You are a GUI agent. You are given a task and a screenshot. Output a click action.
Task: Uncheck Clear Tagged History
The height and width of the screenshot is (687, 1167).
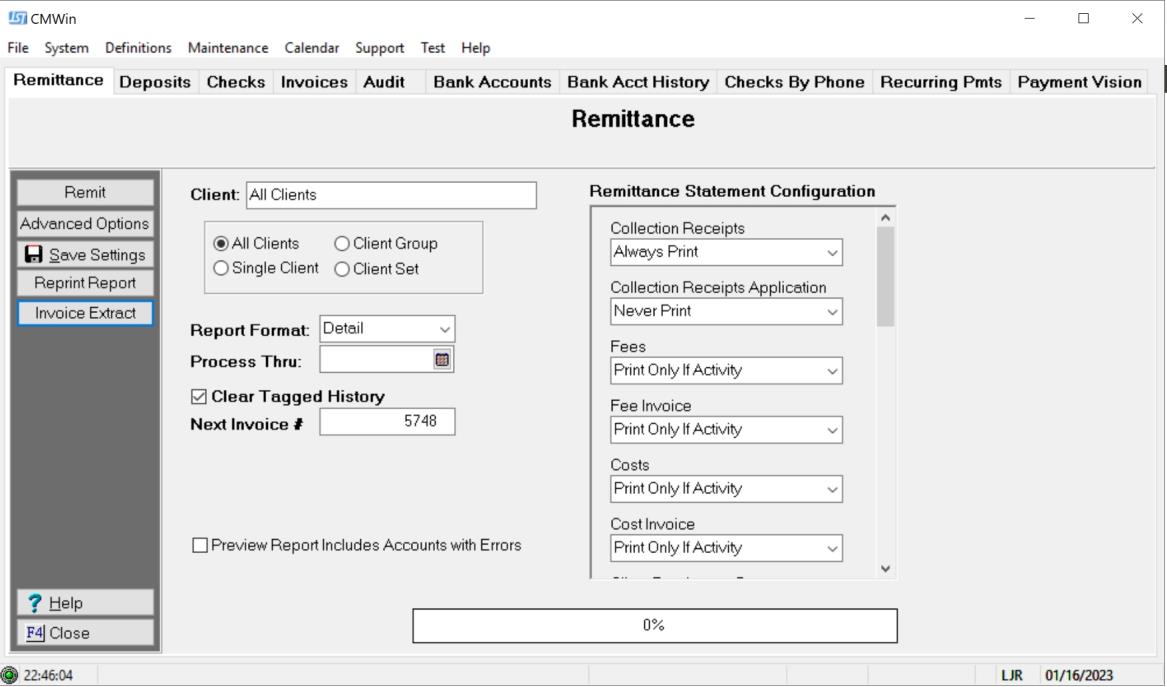click(x=201, y=394)
